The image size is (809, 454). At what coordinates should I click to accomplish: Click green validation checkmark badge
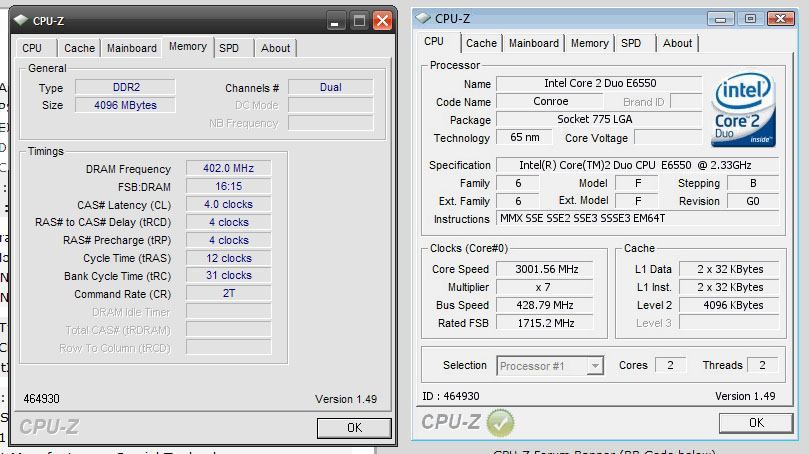coord(500,423)
